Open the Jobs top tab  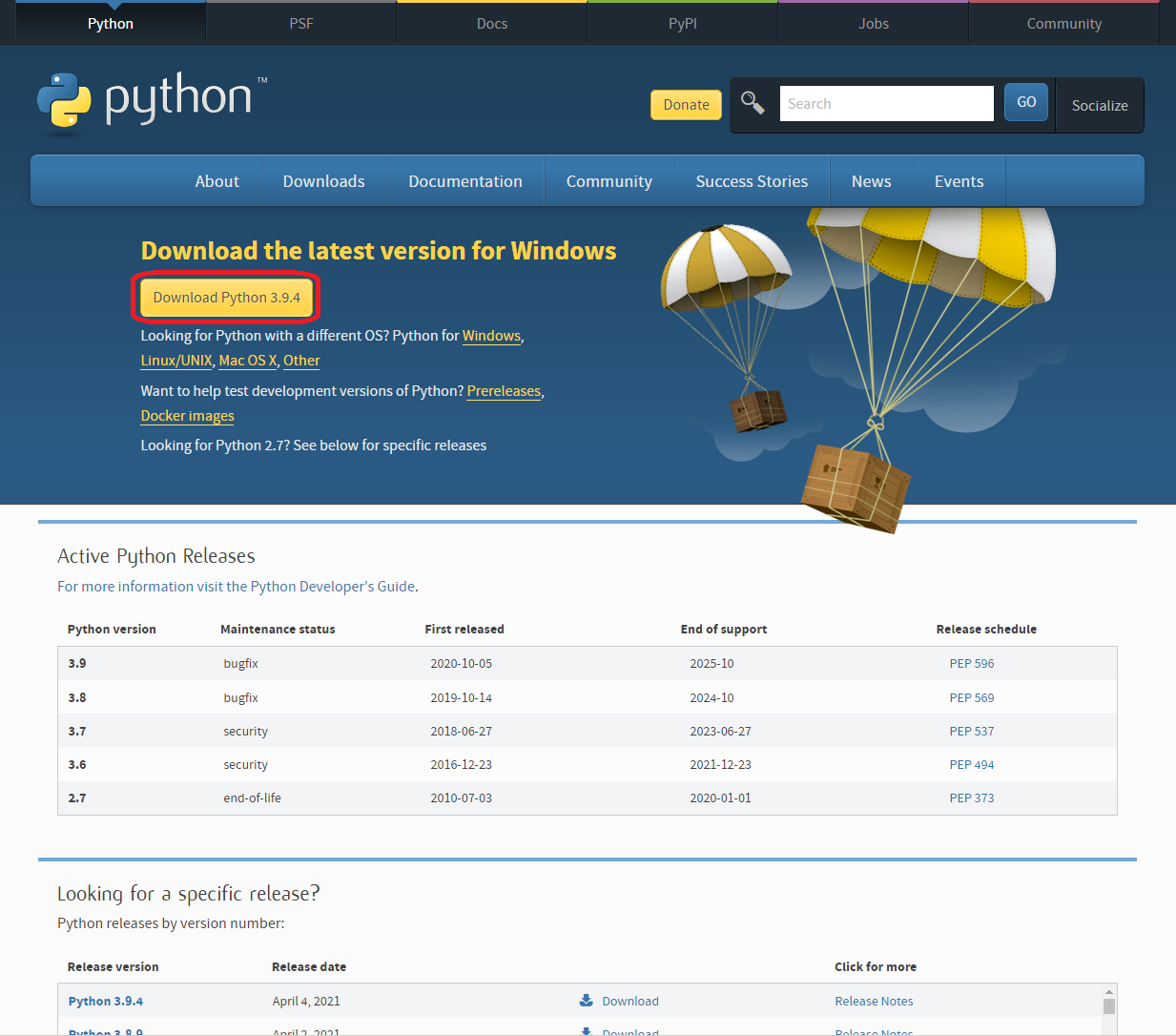tap(874, 23)
